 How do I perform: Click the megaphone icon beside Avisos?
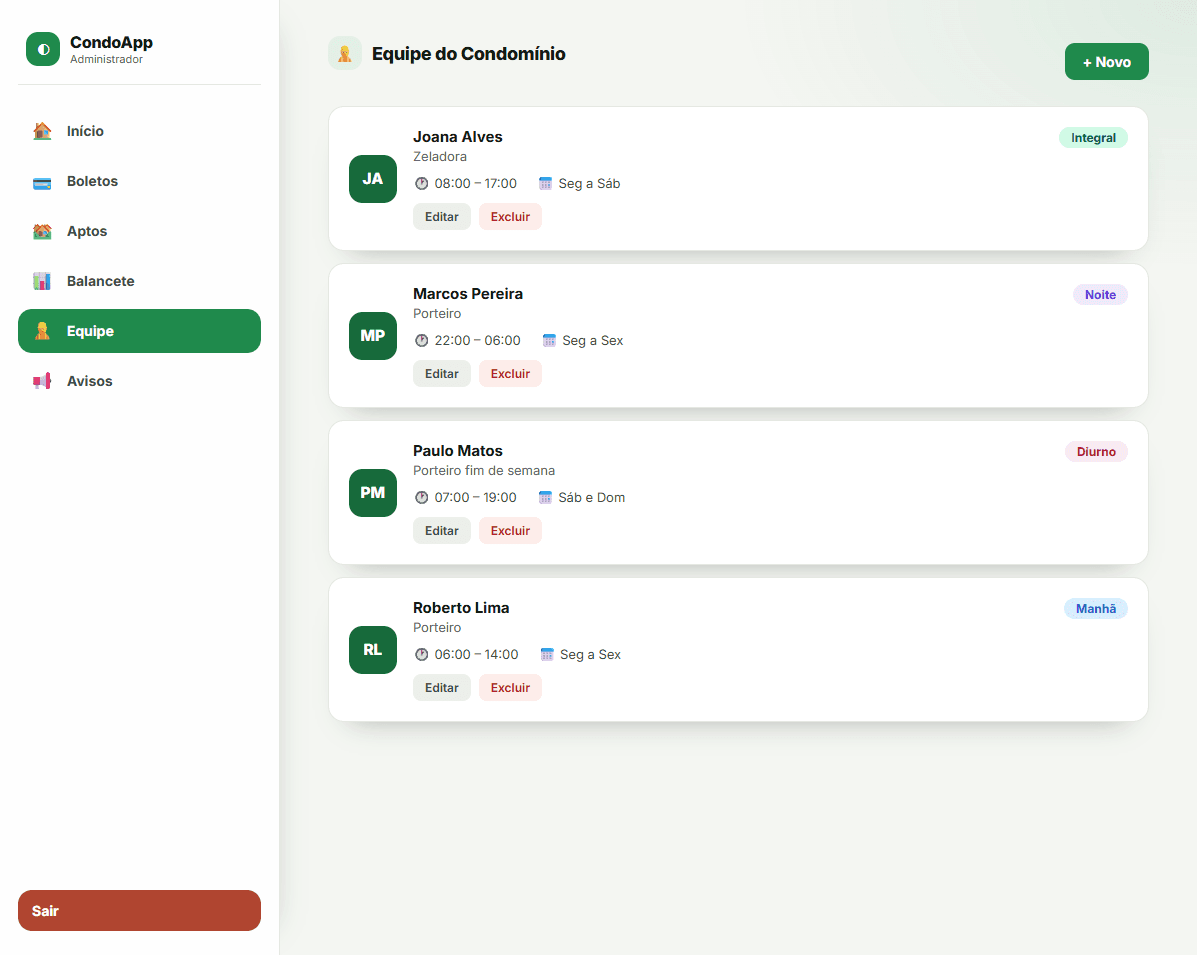[42, 381]
